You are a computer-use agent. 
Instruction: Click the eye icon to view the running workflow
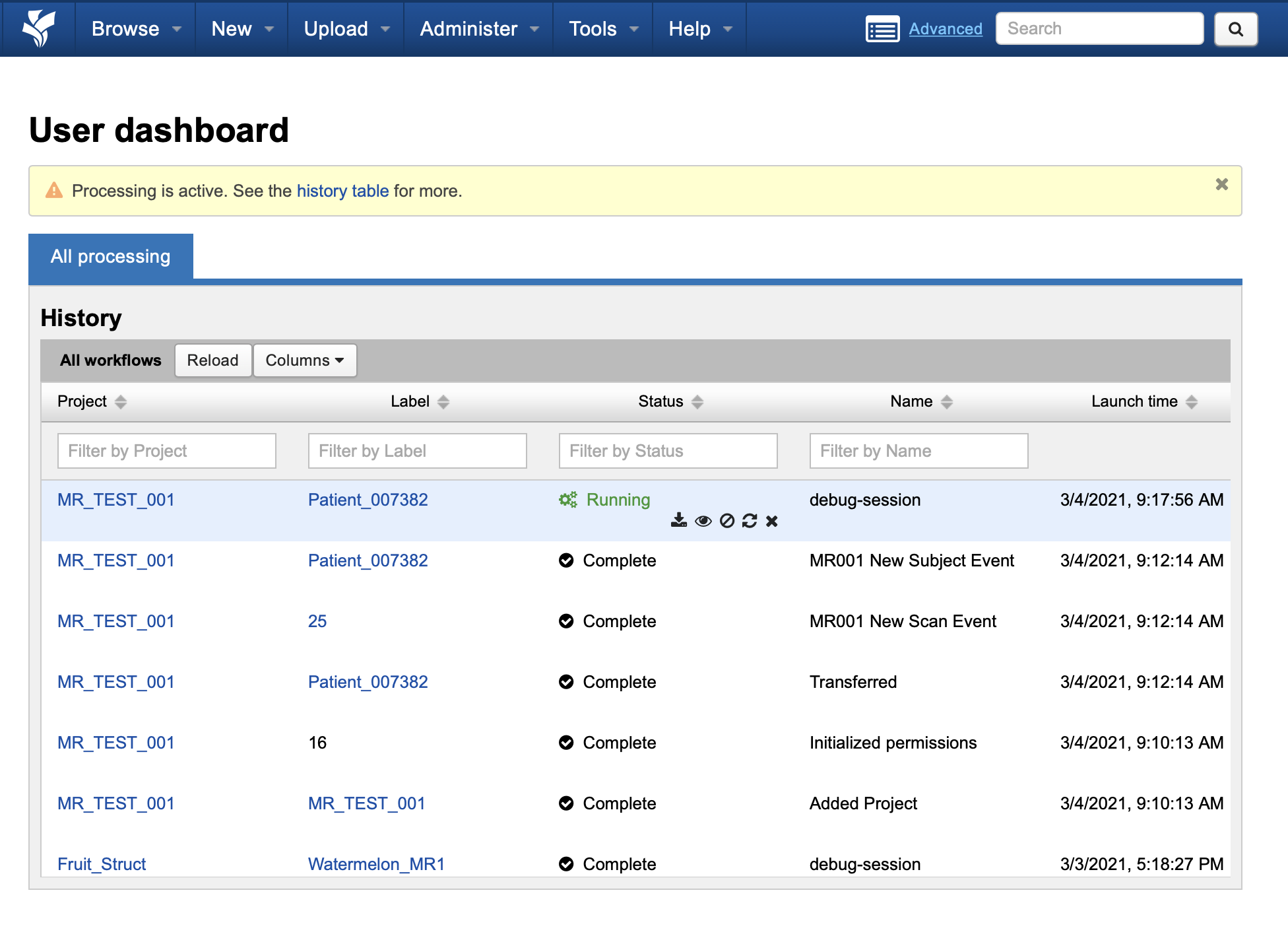(703, 521)
